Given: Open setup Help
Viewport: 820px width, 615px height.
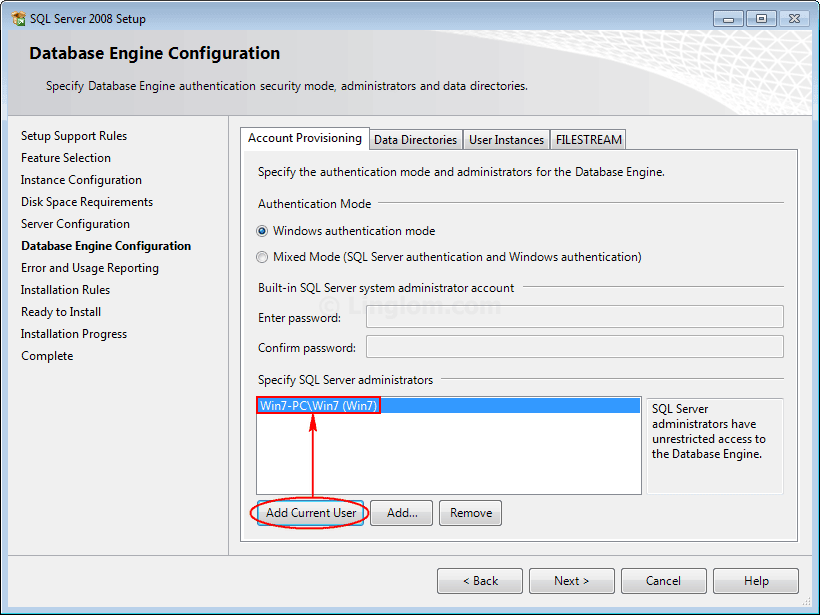Looking at the screenshot, I should coord(756,581).
